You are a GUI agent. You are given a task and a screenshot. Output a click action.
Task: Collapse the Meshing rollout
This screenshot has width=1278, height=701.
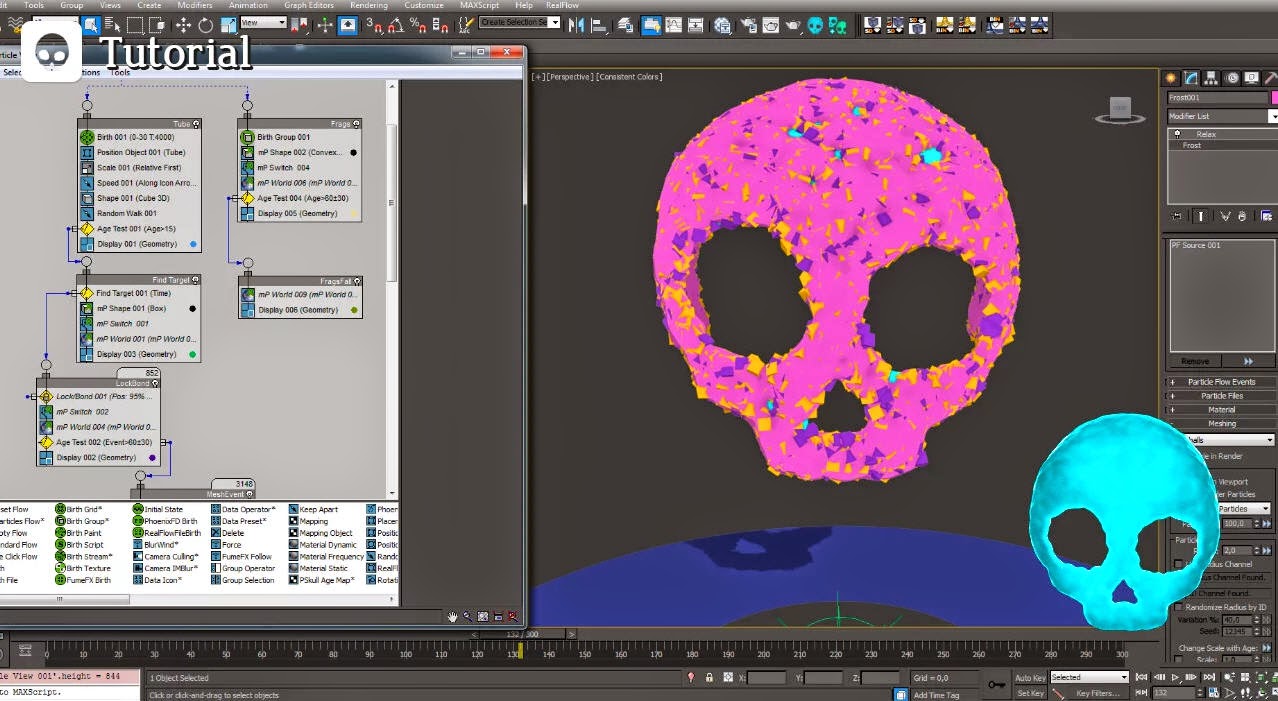coord(1221,424)
